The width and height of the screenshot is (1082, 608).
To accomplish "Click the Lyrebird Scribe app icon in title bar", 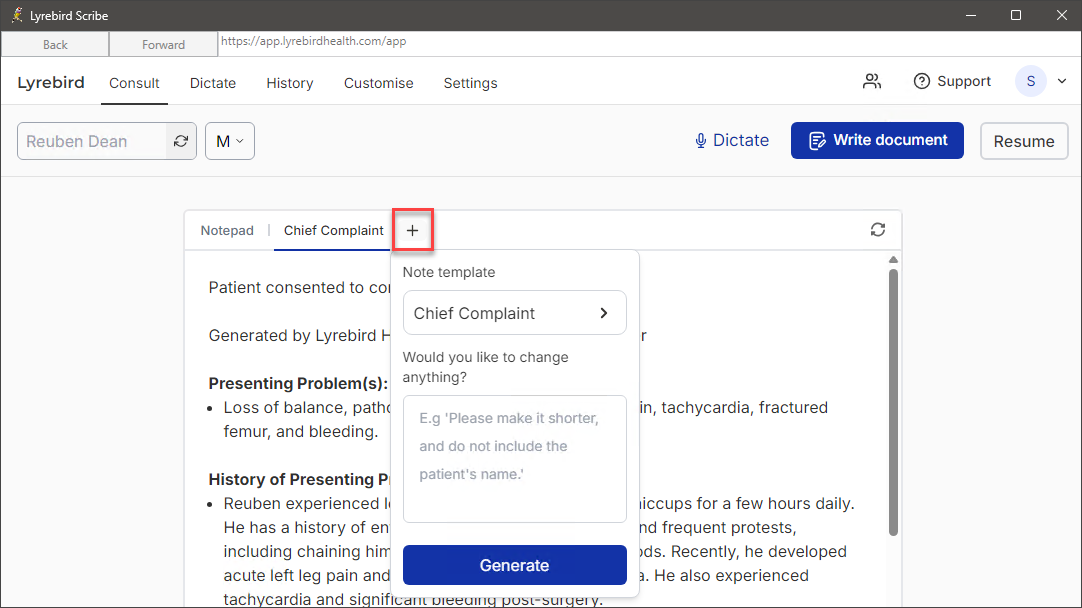I will click(x=17, y=14).
